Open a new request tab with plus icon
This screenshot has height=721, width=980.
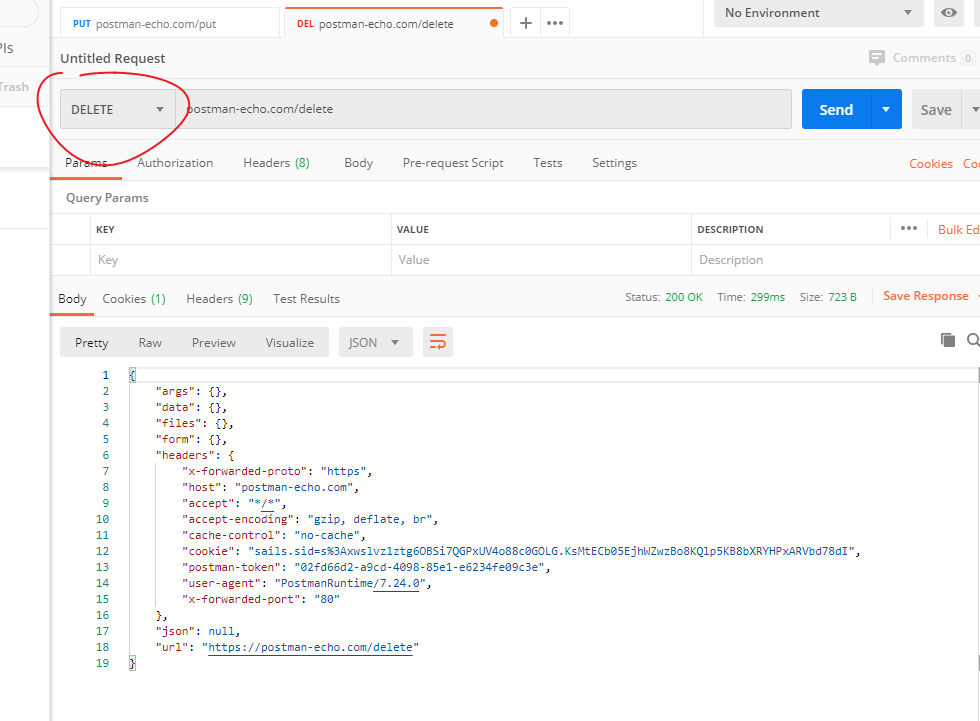(526, 23)
